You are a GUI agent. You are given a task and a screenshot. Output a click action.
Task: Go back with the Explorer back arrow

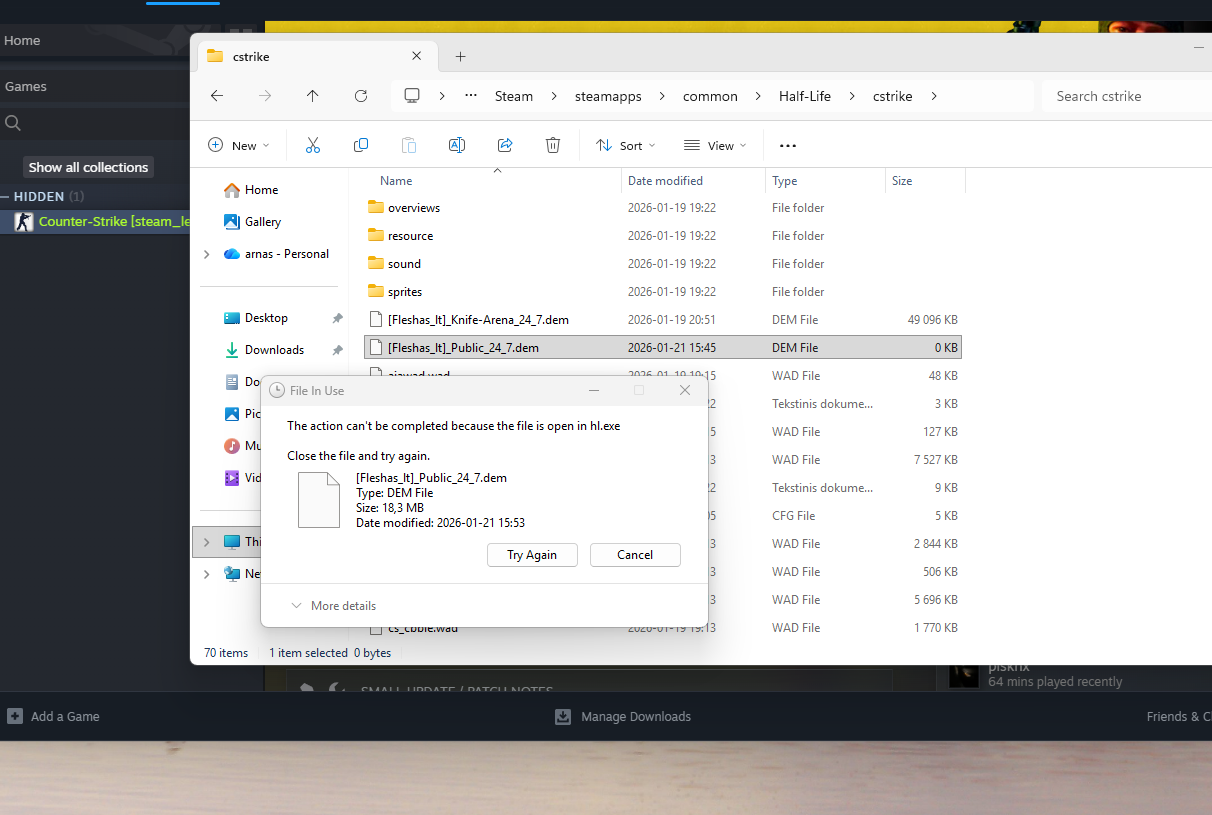coord(217,96)
